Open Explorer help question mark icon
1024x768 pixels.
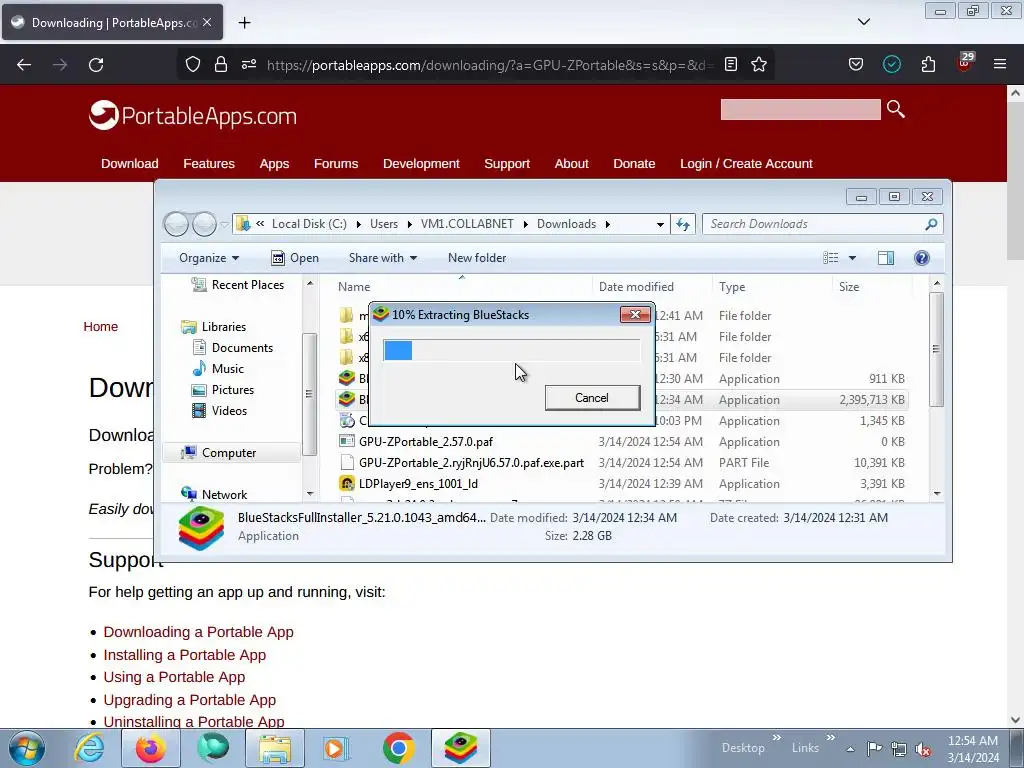coord(921,258)
